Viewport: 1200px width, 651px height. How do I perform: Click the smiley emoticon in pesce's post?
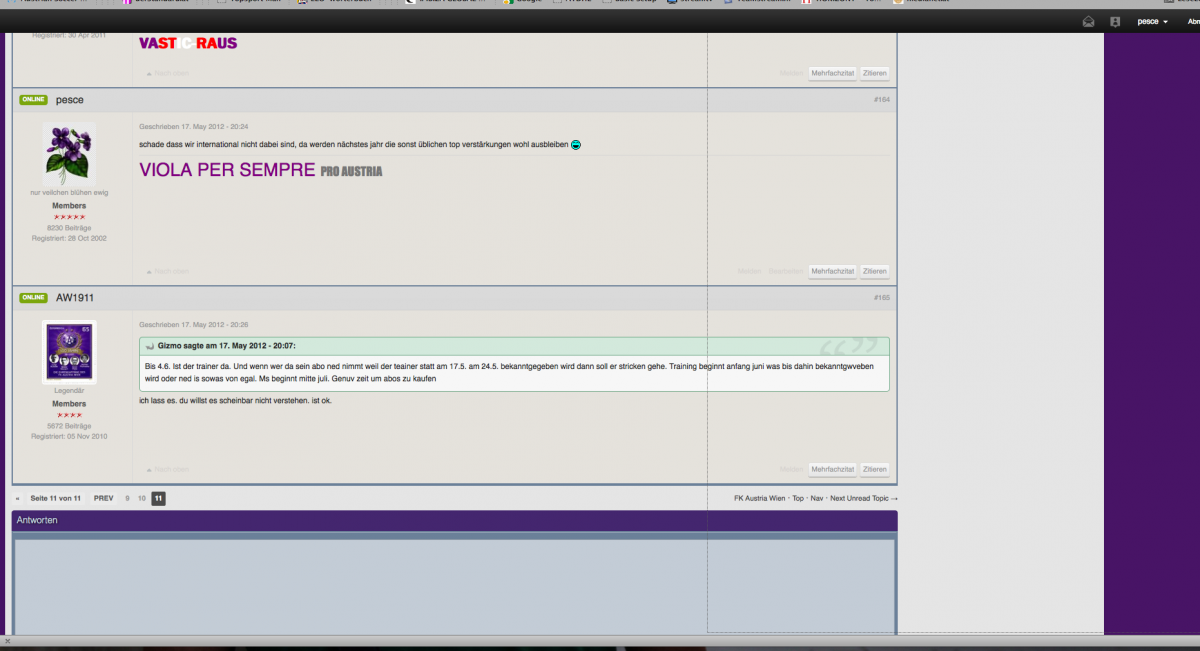point(576,145)
